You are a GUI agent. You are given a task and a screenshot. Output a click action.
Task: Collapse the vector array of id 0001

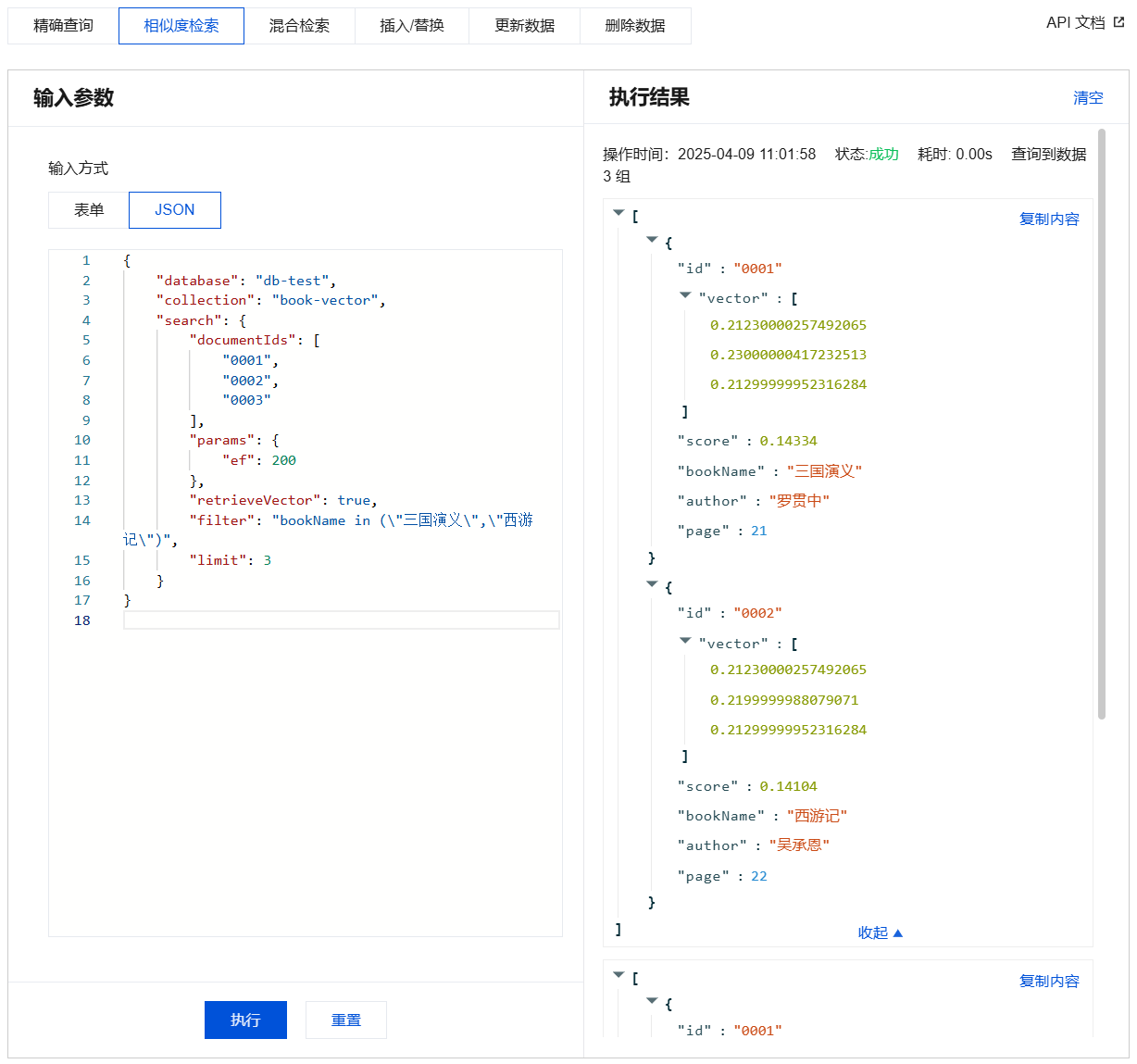(x=685, y=295)
